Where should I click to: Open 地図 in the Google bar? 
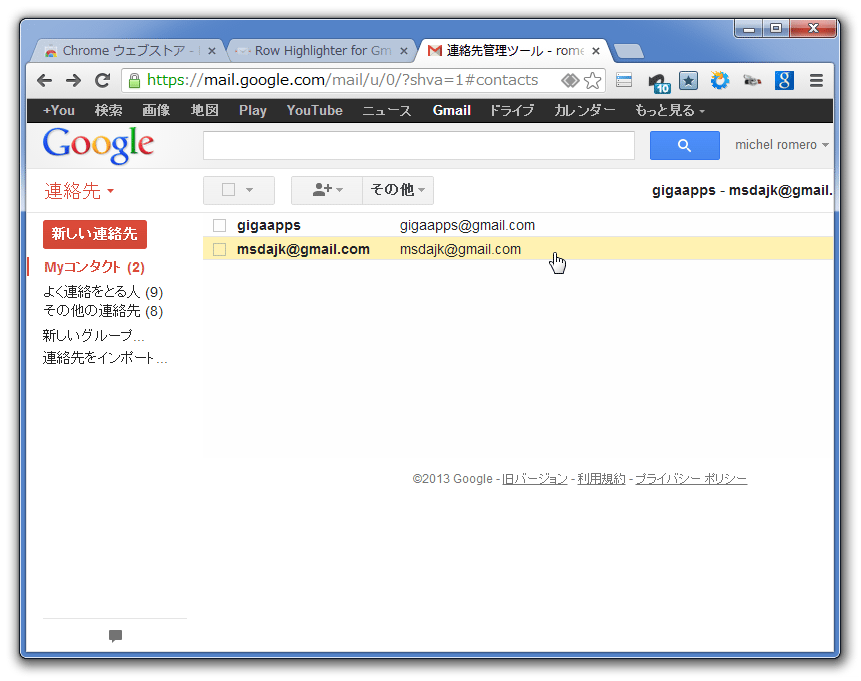(204, 110)
